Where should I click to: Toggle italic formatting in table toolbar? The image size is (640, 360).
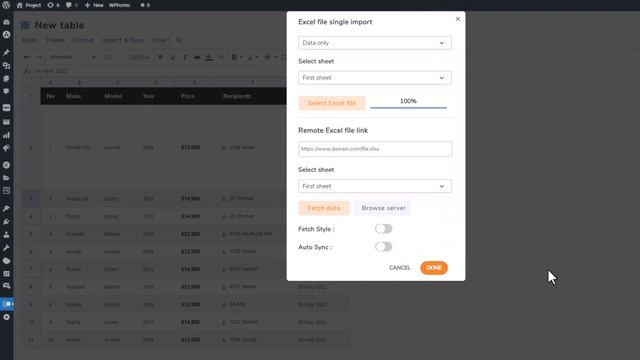tap(185, 57)
